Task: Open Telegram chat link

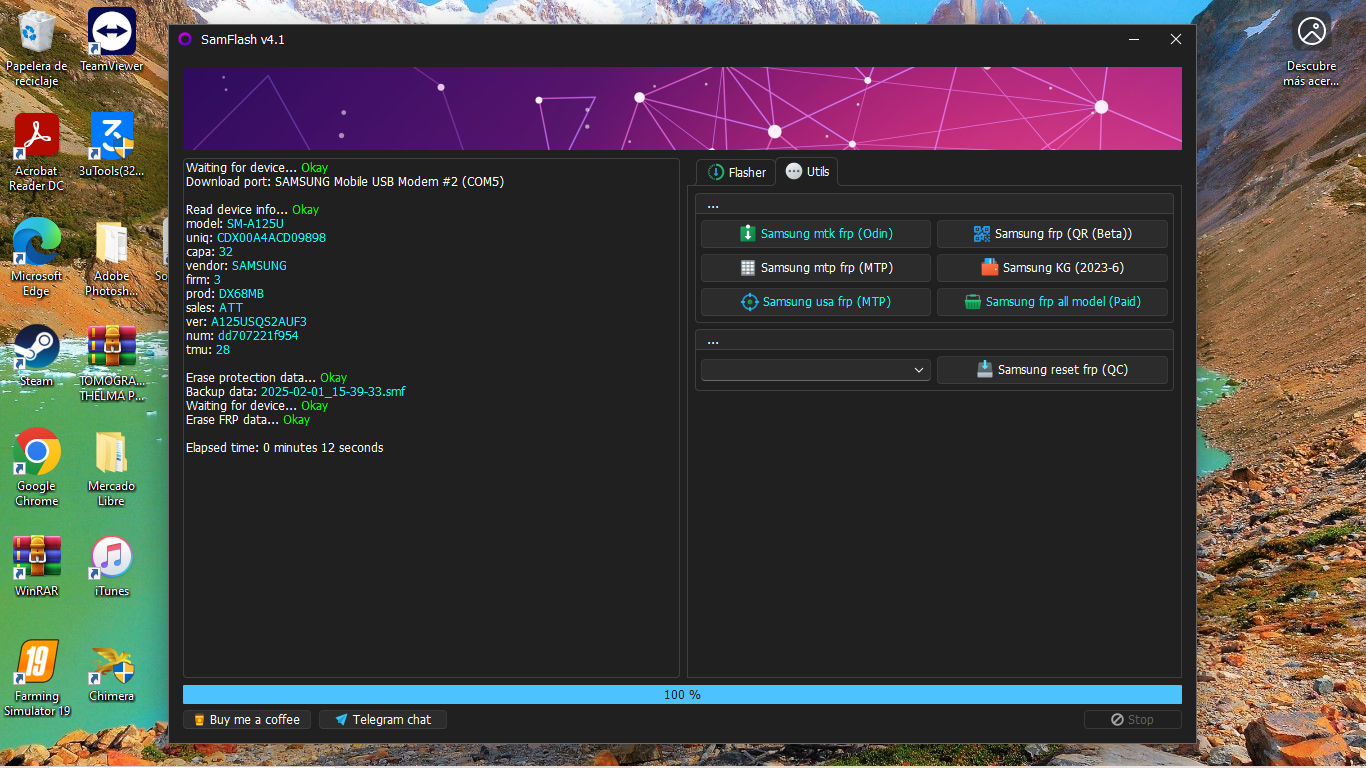Action: [x=382, y=720]
